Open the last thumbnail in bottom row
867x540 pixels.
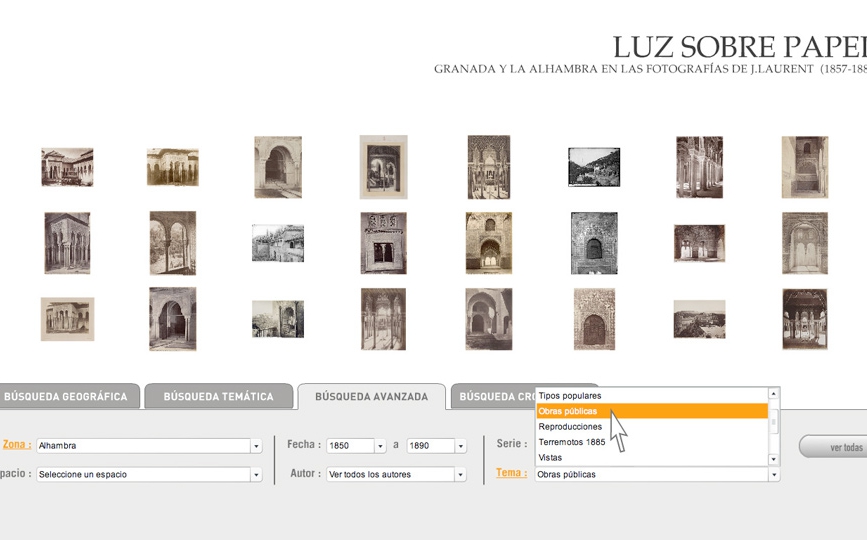804,319
